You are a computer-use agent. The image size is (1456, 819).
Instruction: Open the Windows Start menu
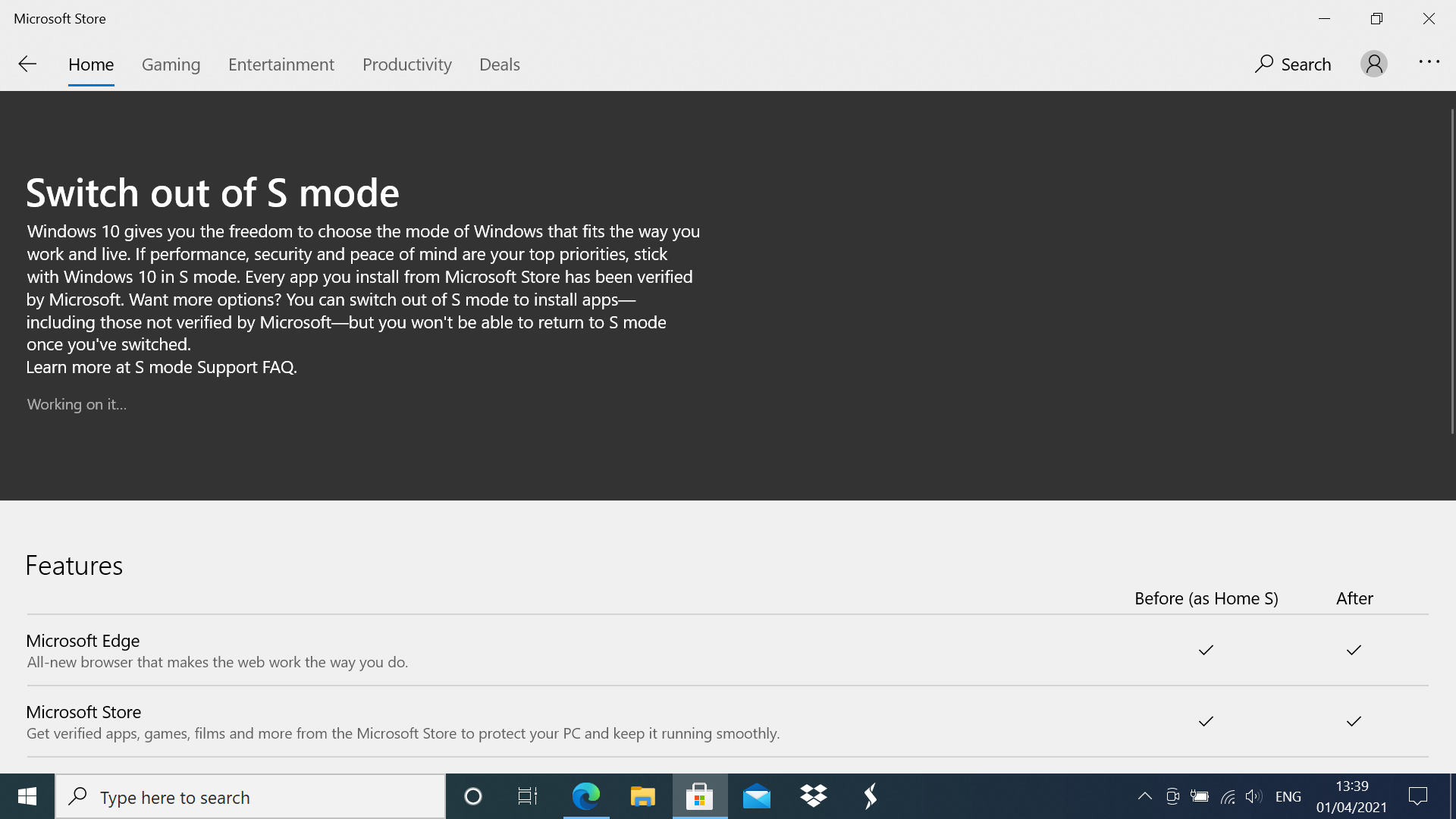(x=27, y=796)
